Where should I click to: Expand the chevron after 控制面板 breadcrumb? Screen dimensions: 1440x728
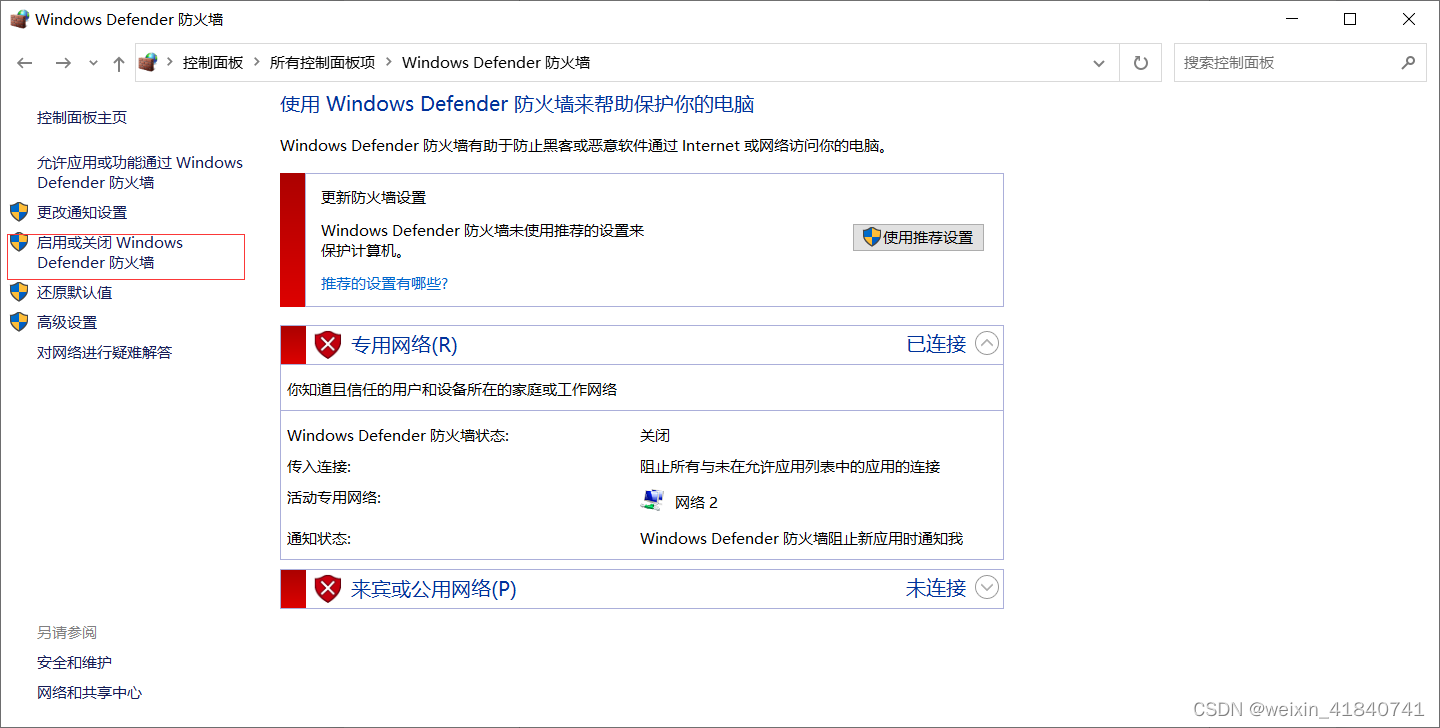[x=257, y=62]
